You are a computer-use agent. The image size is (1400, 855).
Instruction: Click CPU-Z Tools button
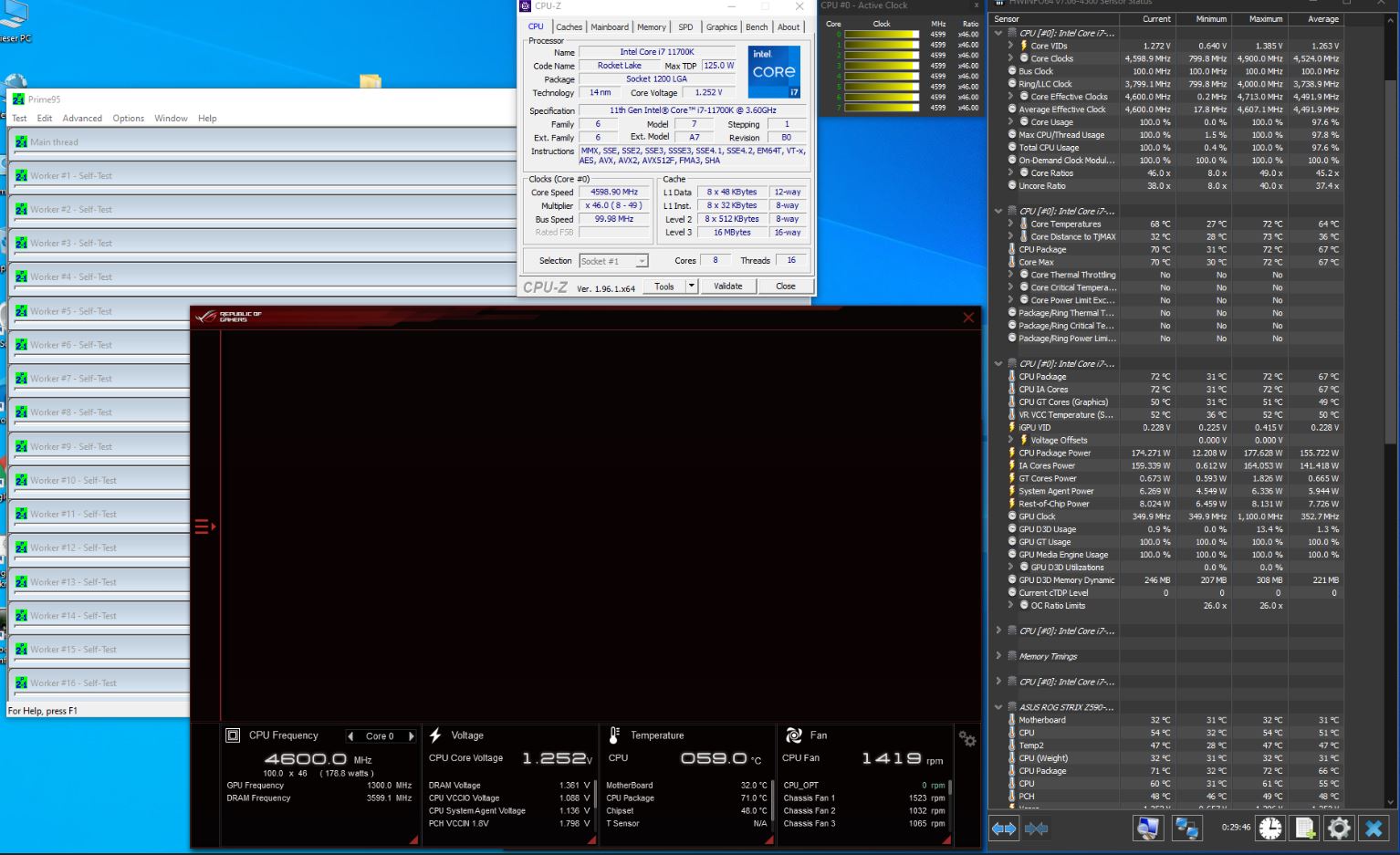[664, 287]
